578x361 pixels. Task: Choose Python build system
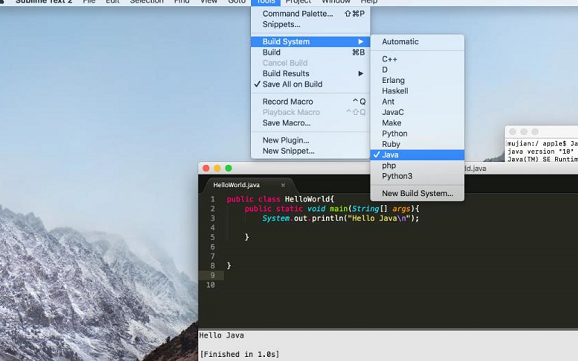tap(417, 133)
